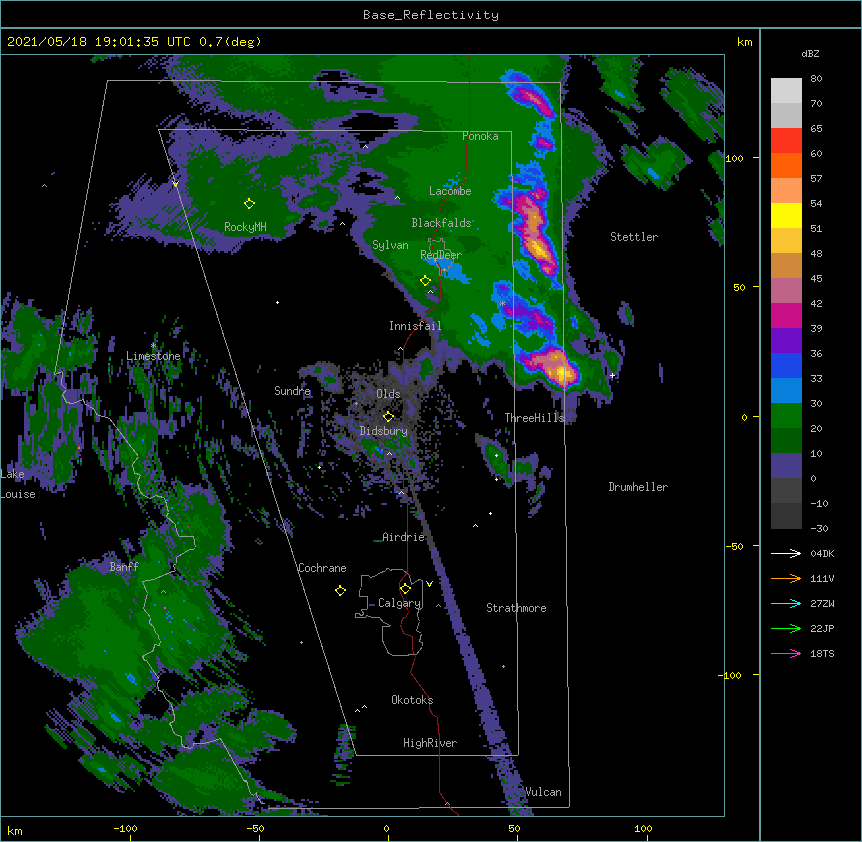Click the Innisfail town label
The height and width of the screenshot is (842, 862).
(x=415, y=326)
